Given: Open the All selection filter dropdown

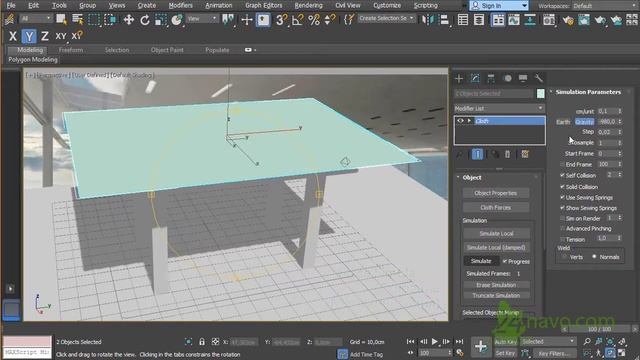Looking at the screenshot, I should click(36, 19).
